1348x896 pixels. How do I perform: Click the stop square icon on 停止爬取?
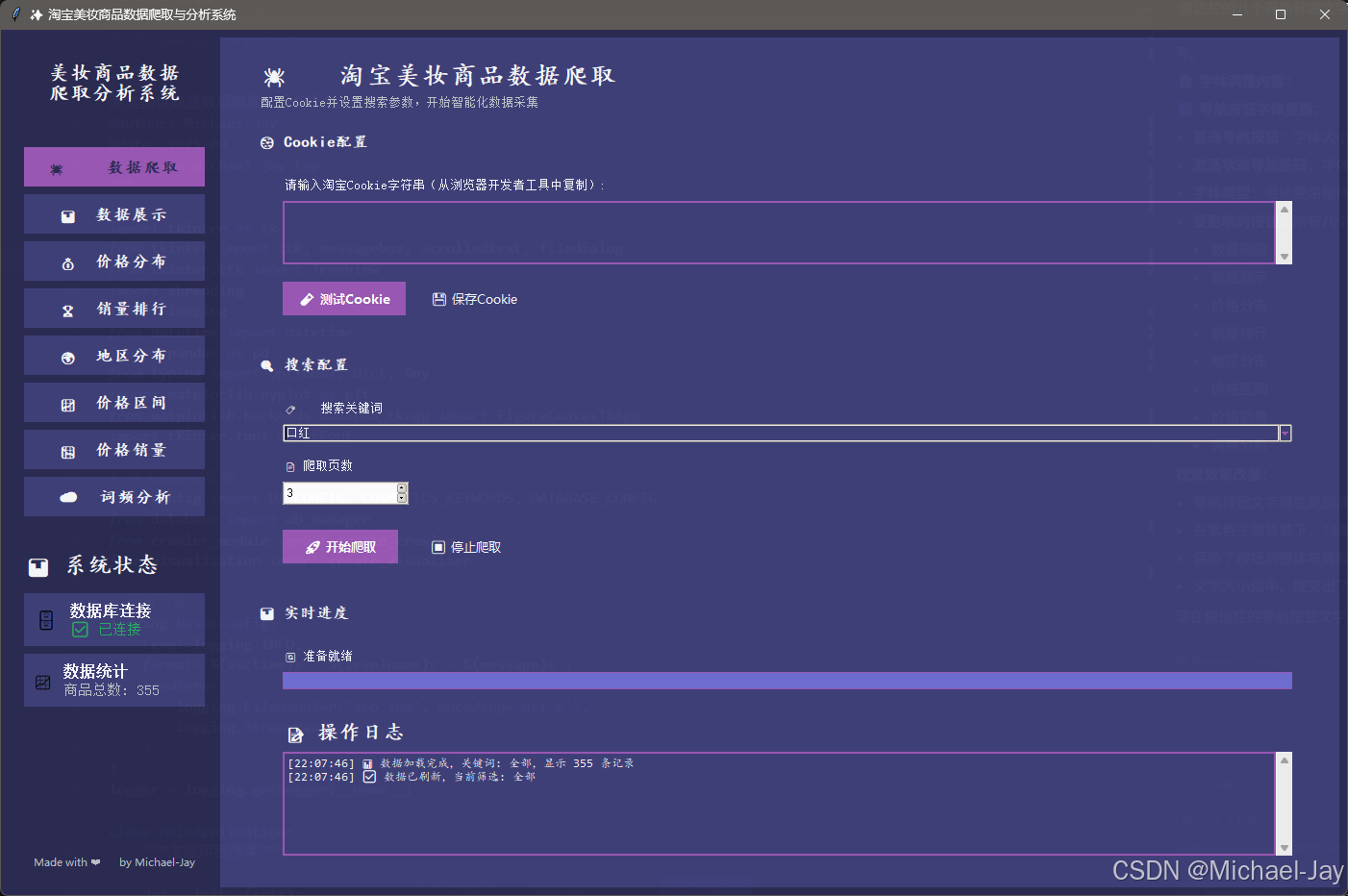(x=438, y=547)
